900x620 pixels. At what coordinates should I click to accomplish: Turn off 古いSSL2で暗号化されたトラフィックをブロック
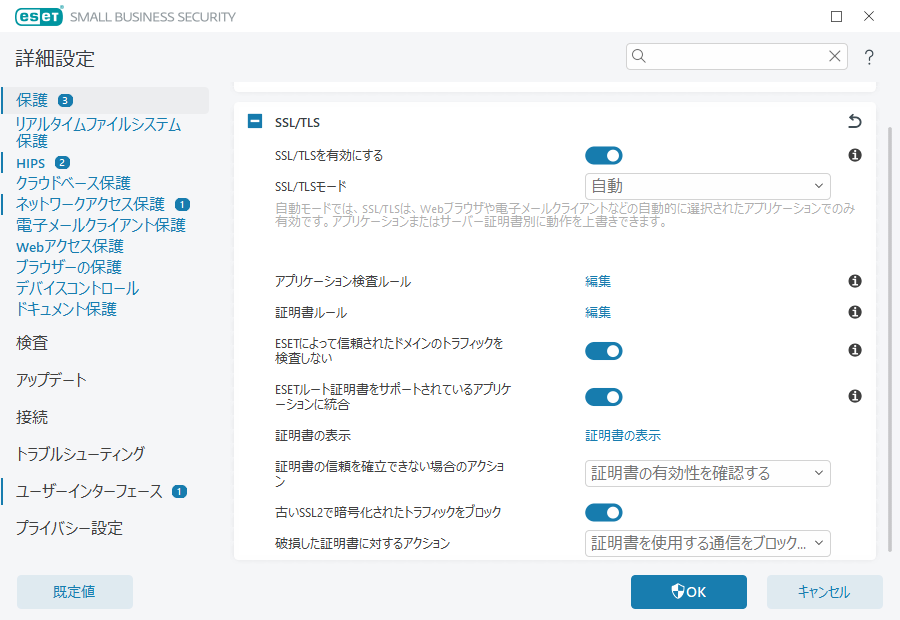[x=604, y=512]
